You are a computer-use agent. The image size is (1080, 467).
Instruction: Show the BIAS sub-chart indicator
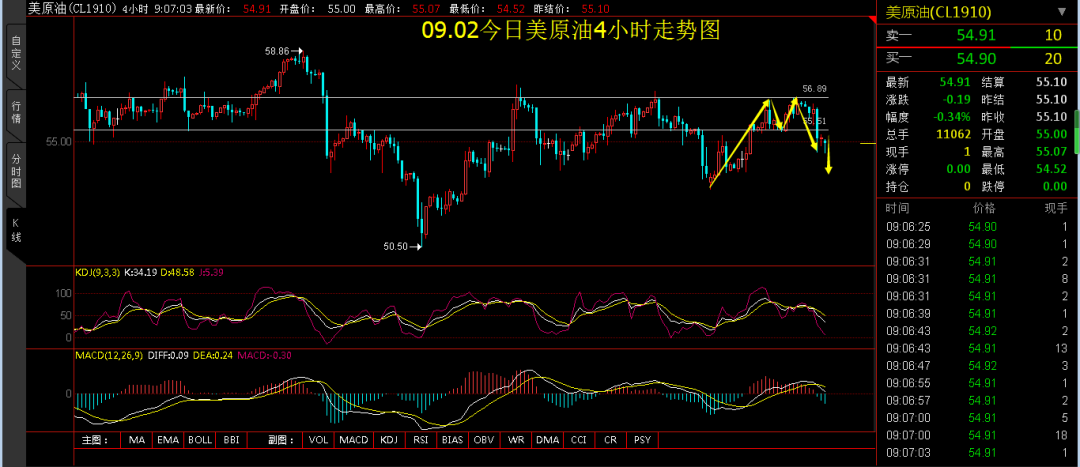pyautogui.click(x=453, y=439)
